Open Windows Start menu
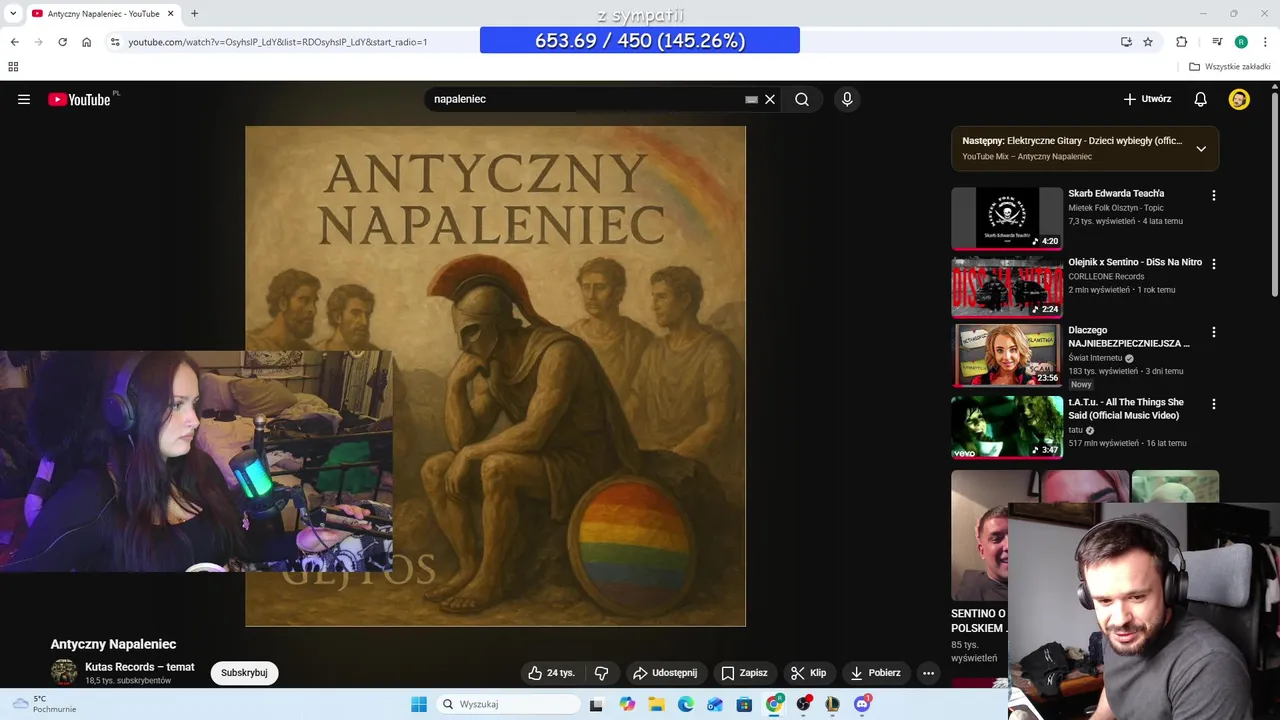This screenshot has height=720, width=1280. (x=419, y=704)
